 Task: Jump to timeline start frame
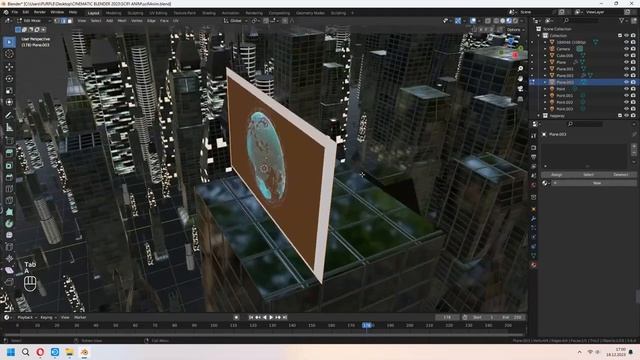click(251, 317)
